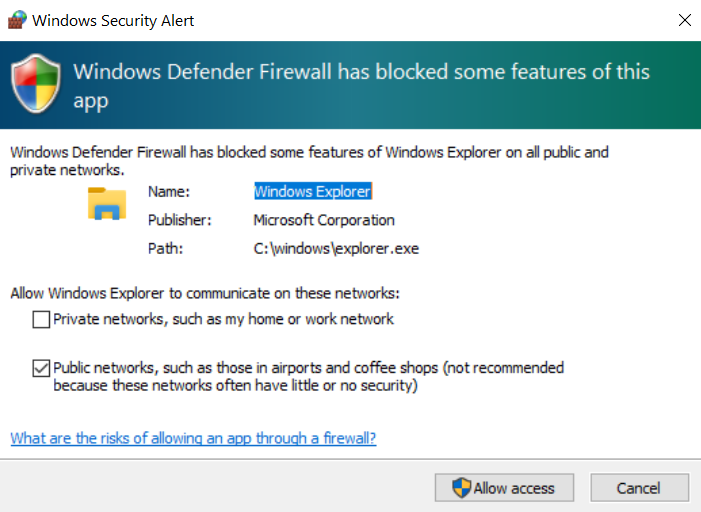This screenshot has height=512, width=701.
Task: Click the Publisher field label
Action: coord(178,220)
